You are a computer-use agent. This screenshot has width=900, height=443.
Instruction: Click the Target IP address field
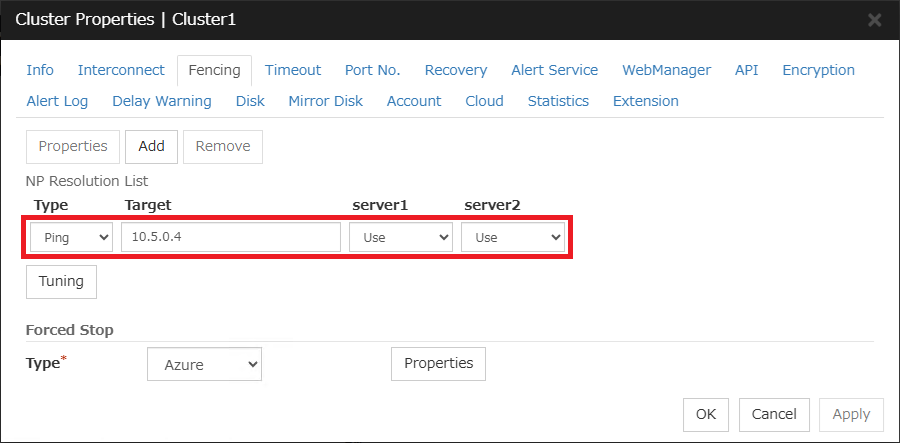point(231,237)
